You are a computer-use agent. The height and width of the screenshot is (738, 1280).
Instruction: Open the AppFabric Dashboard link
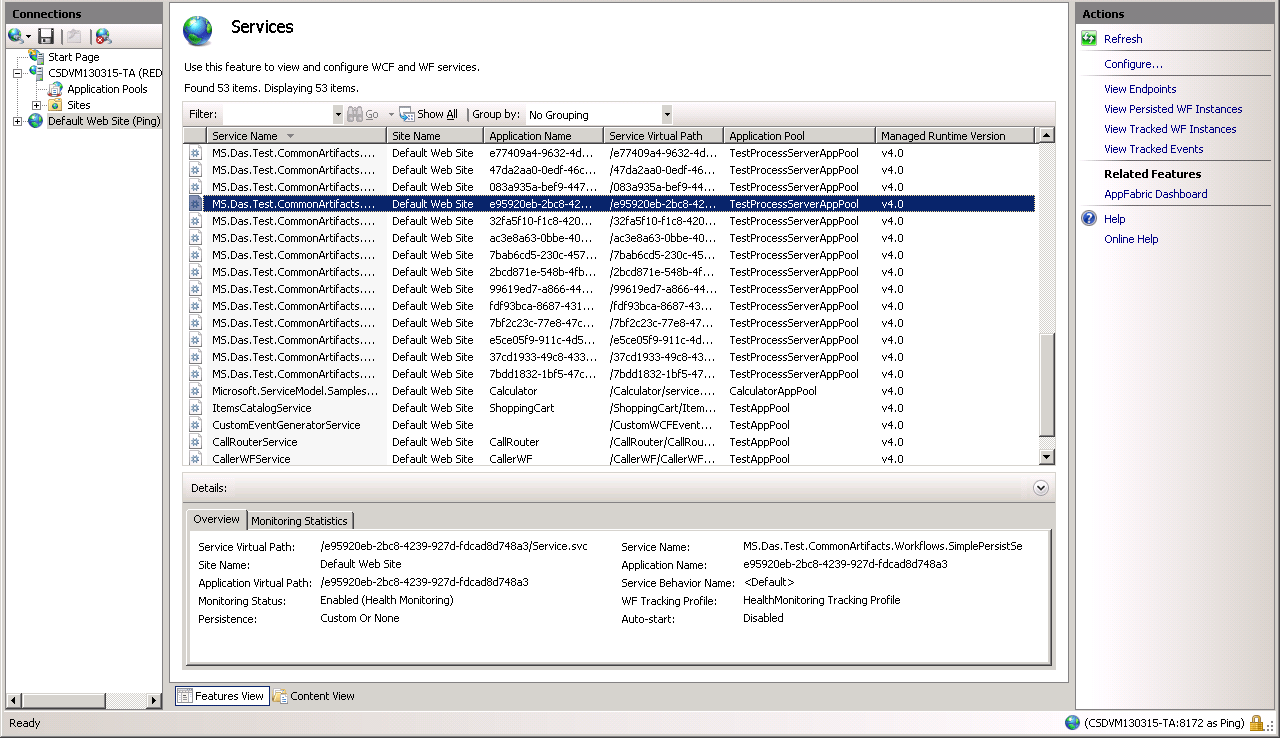[x=1156, y=194]
